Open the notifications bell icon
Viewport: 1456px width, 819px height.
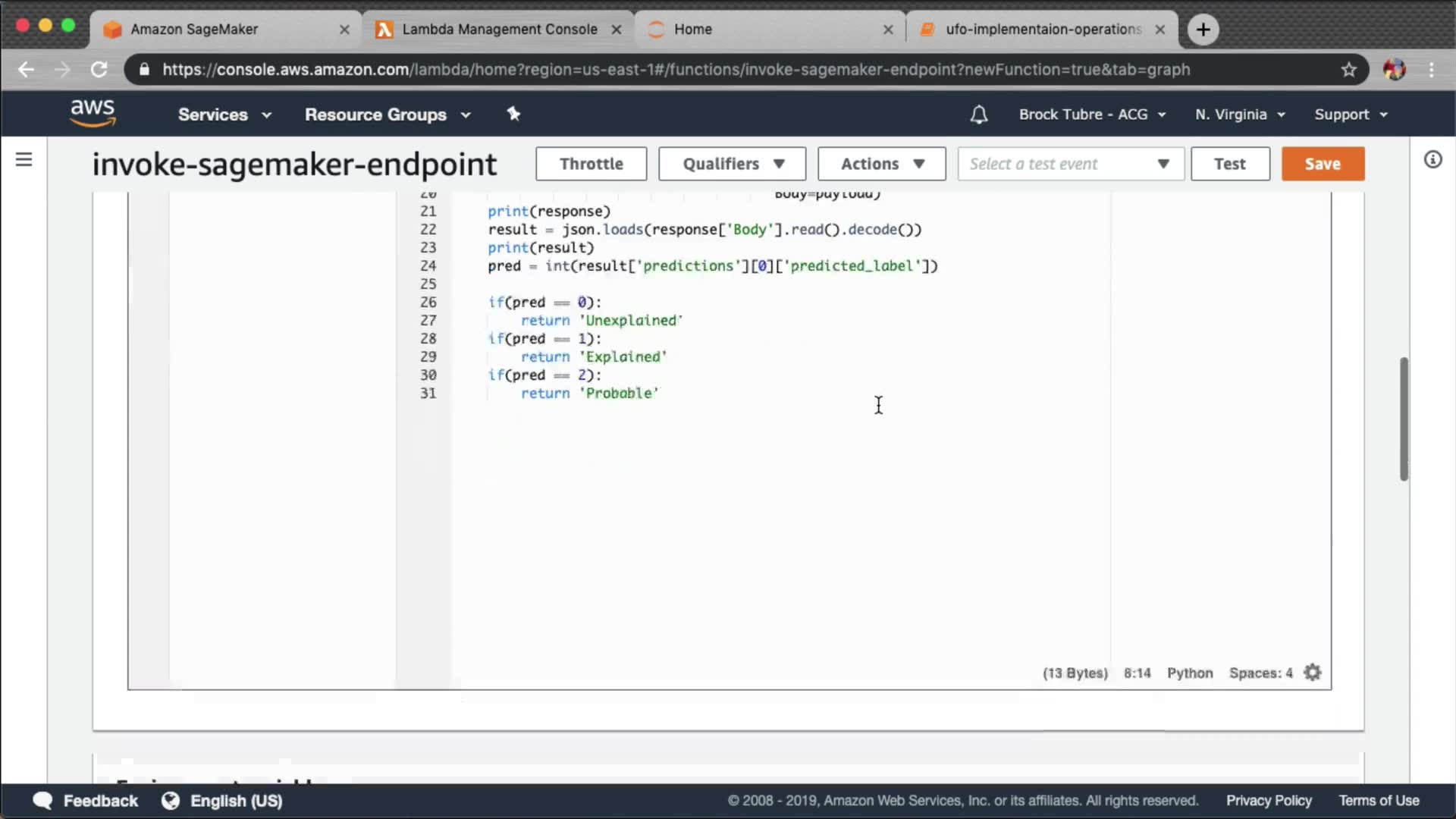point(979,115)
